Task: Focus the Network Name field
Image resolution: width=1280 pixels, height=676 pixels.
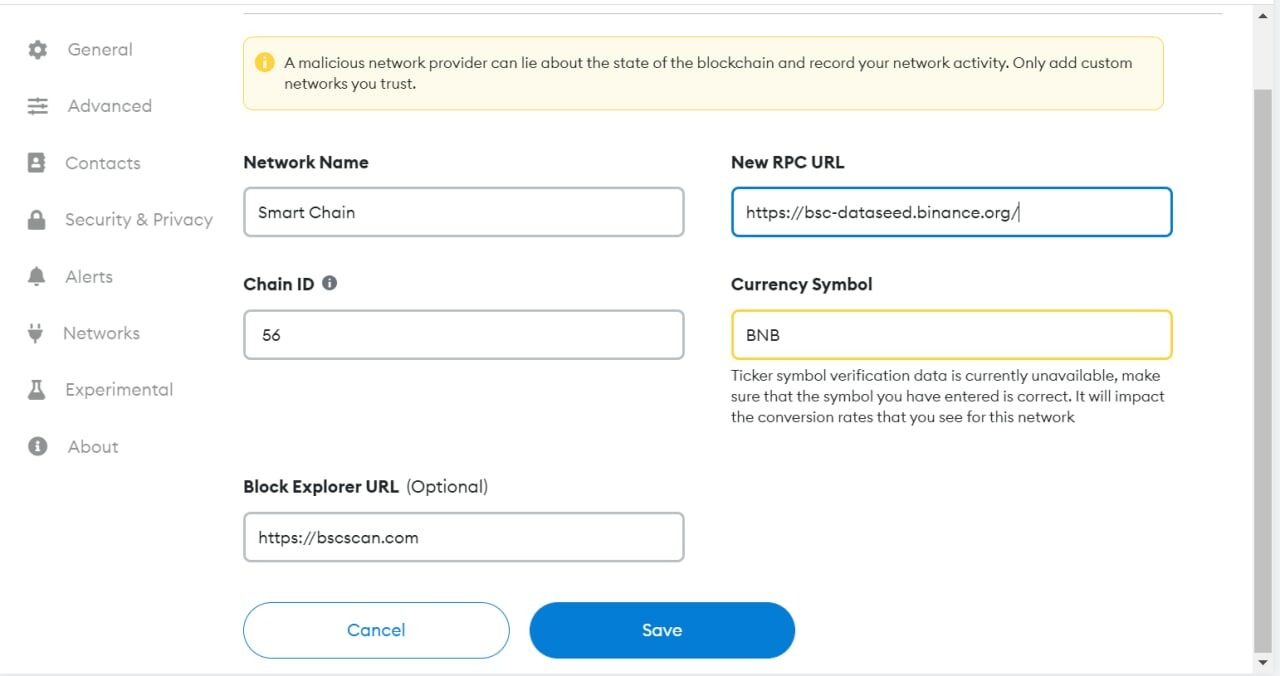Action: pyautogui.click(x=463, y=212)
